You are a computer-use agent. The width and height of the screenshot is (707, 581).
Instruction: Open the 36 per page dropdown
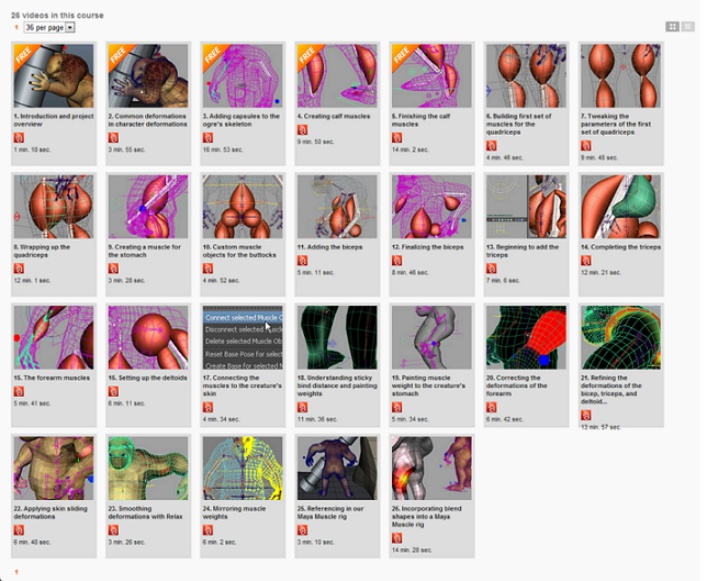coord(49,27)
